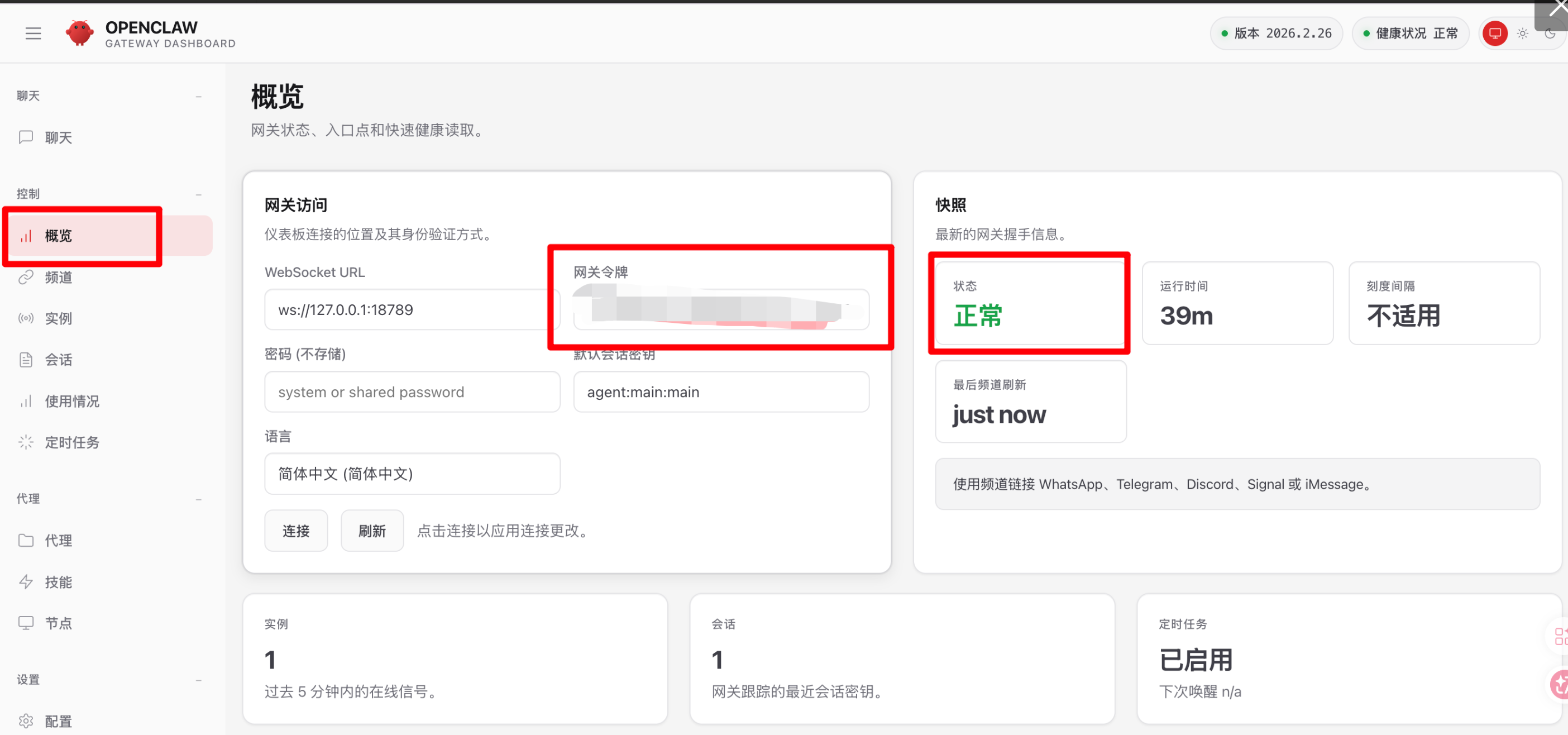Screen dimensions: 1568x735
Task: Toggle the sidebar with the hamburger icon
Action: pos(33,34)
